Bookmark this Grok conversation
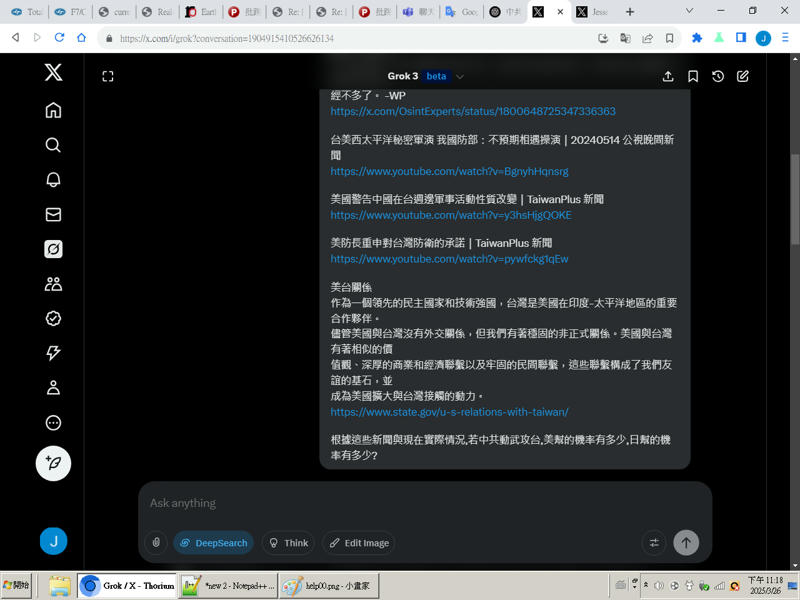Screen dimensions: 800x600 point(693,76)
